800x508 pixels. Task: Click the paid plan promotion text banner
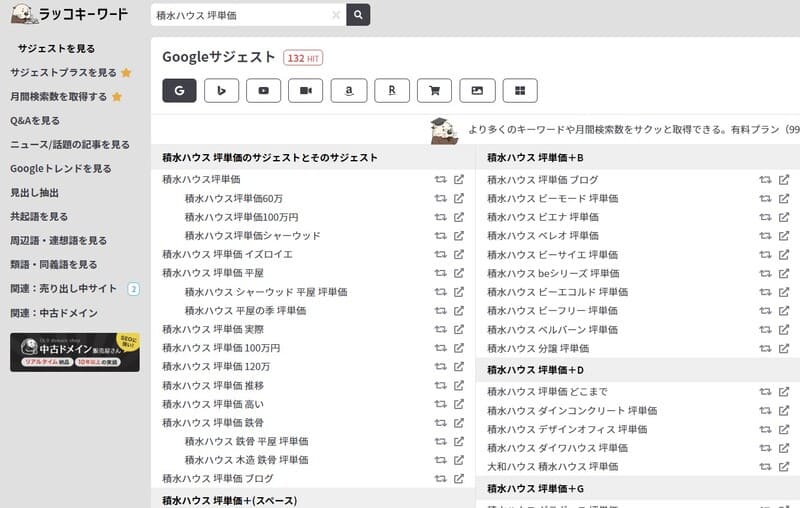(x=634, y=130)
